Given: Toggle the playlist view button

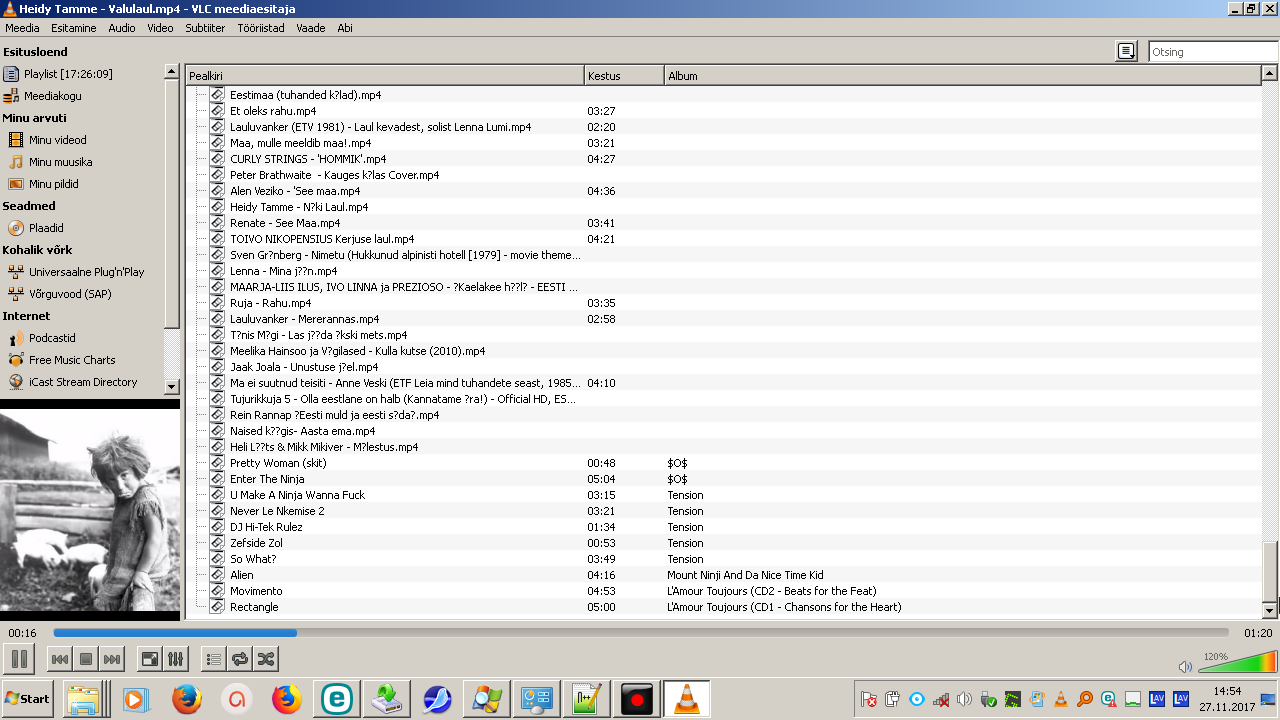Looking at the screenshot, I should 213,659.
